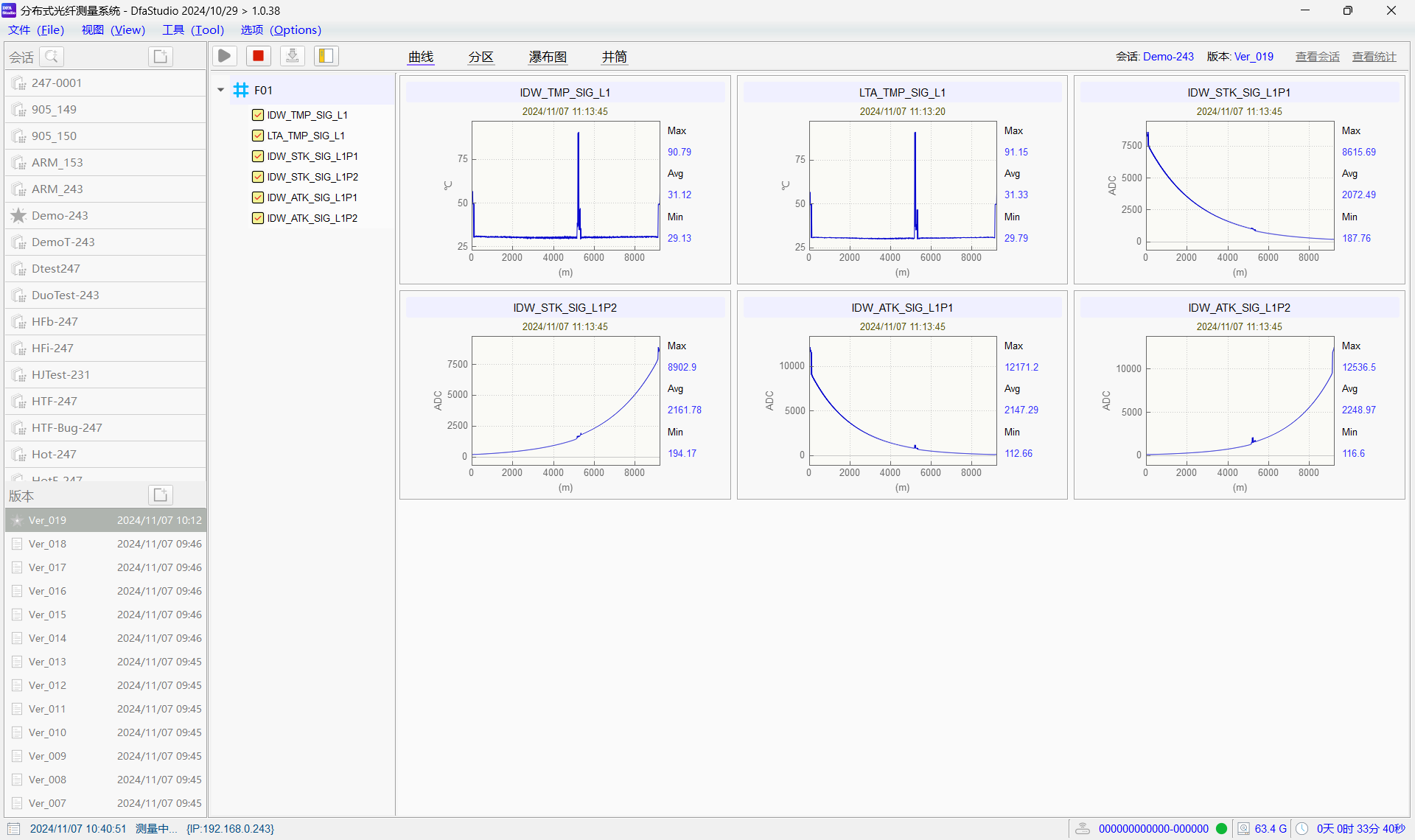This screenshot has height=840, width=1415.
Task: Click the log list icon in status bar
Action: tap(13, 829)
